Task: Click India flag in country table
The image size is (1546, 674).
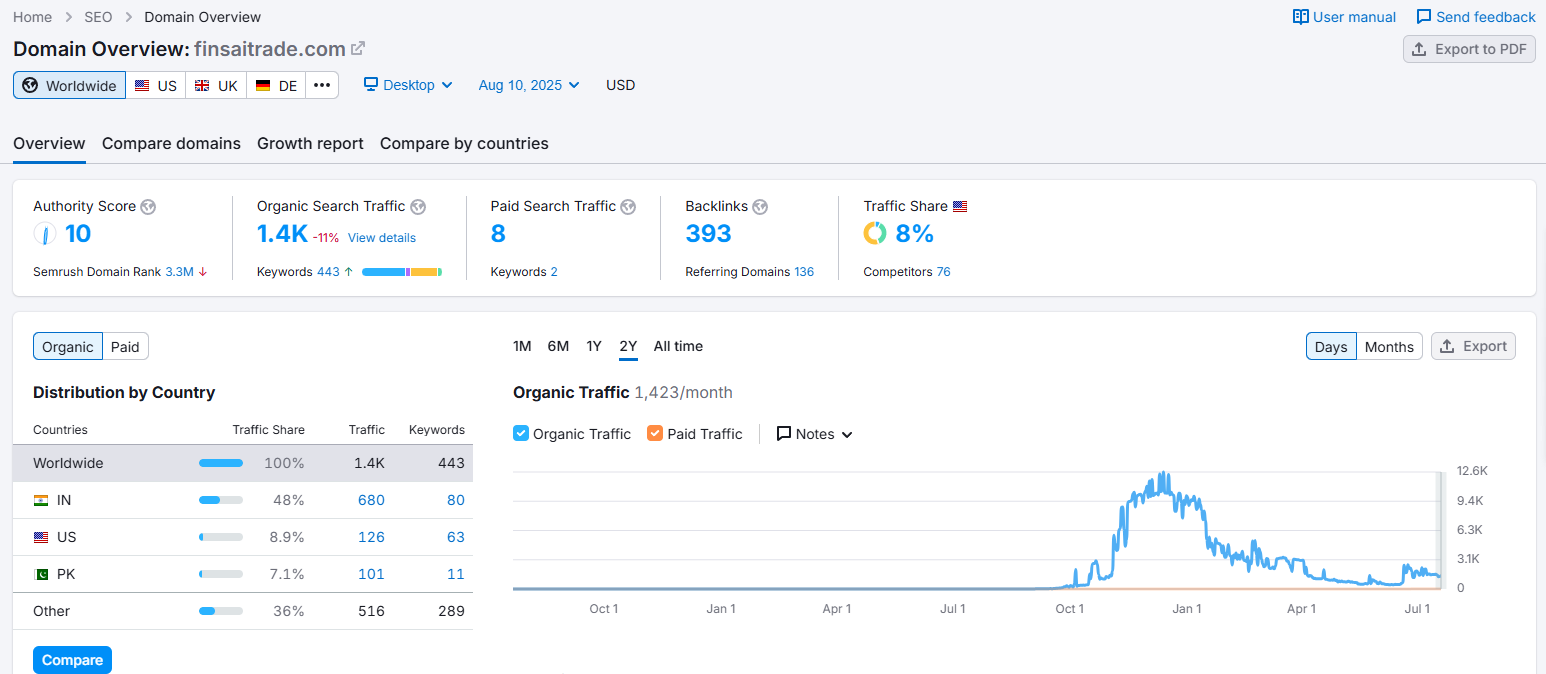Action: (41, 500)
